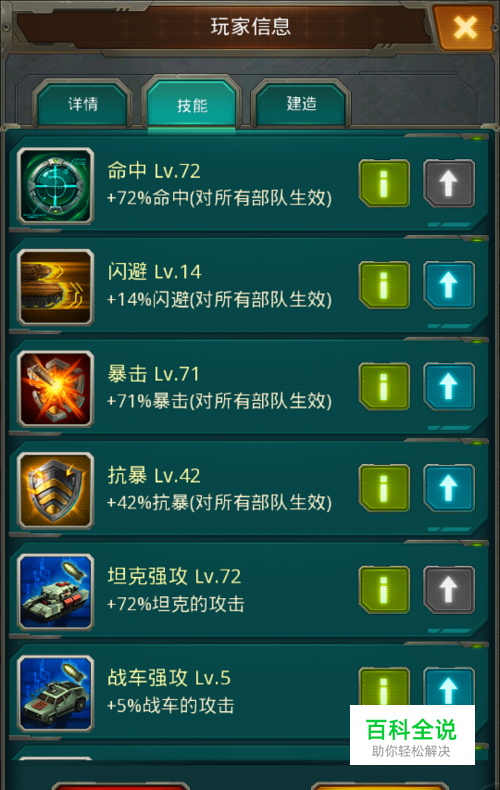
Task: Open info for 抗暴 skill
Action: 384,488
